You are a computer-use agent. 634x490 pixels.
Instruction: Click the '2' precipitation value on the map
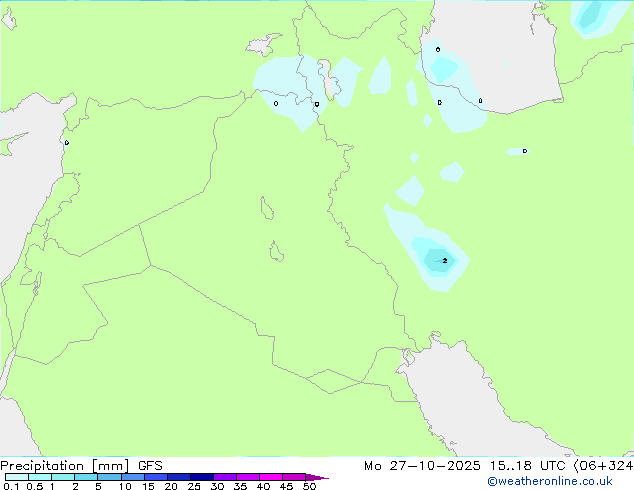pyautogui.click(x=445, y=261)
